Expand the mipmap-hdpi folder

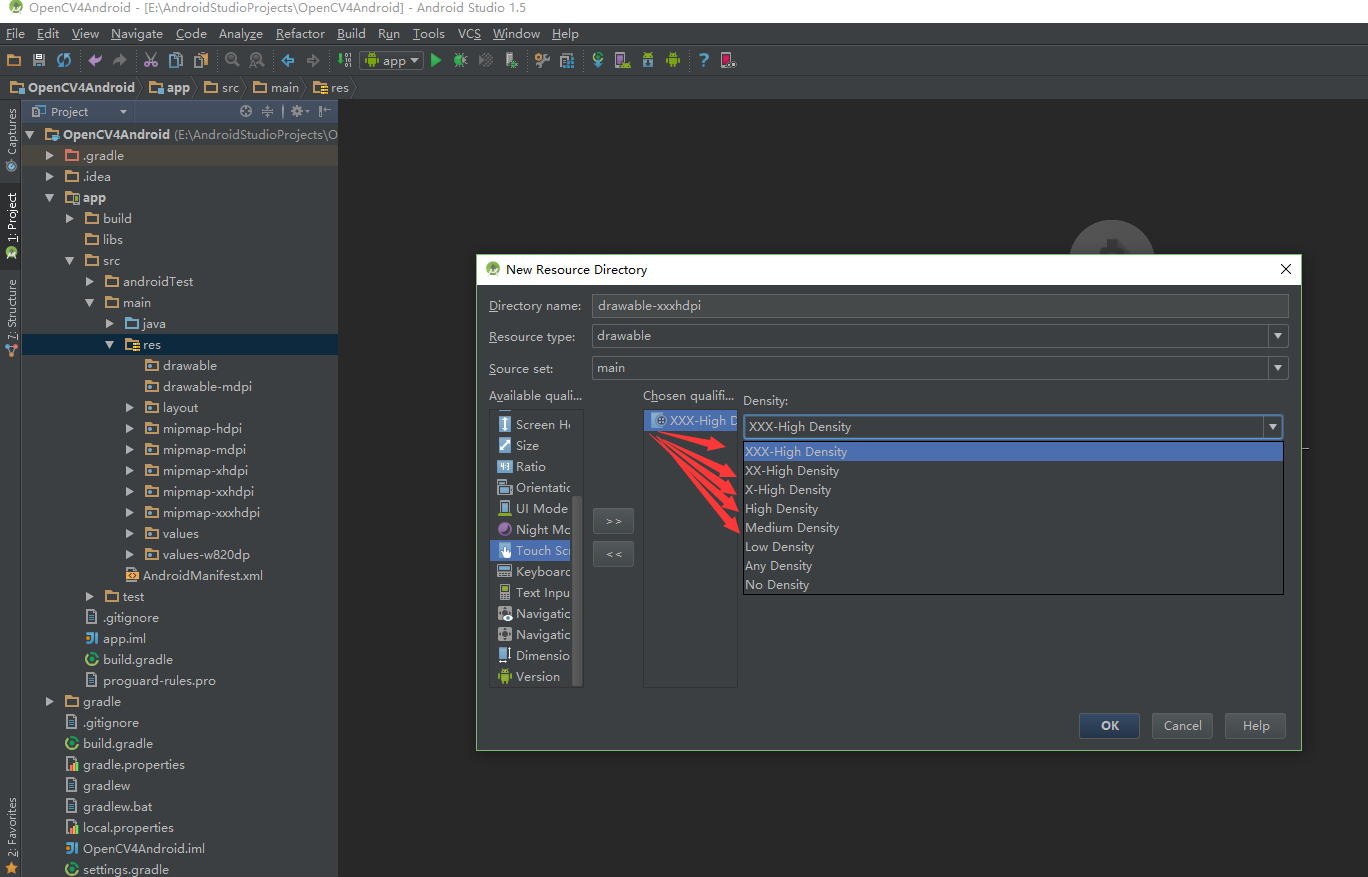pyautogui.click(x=130, y=428)
